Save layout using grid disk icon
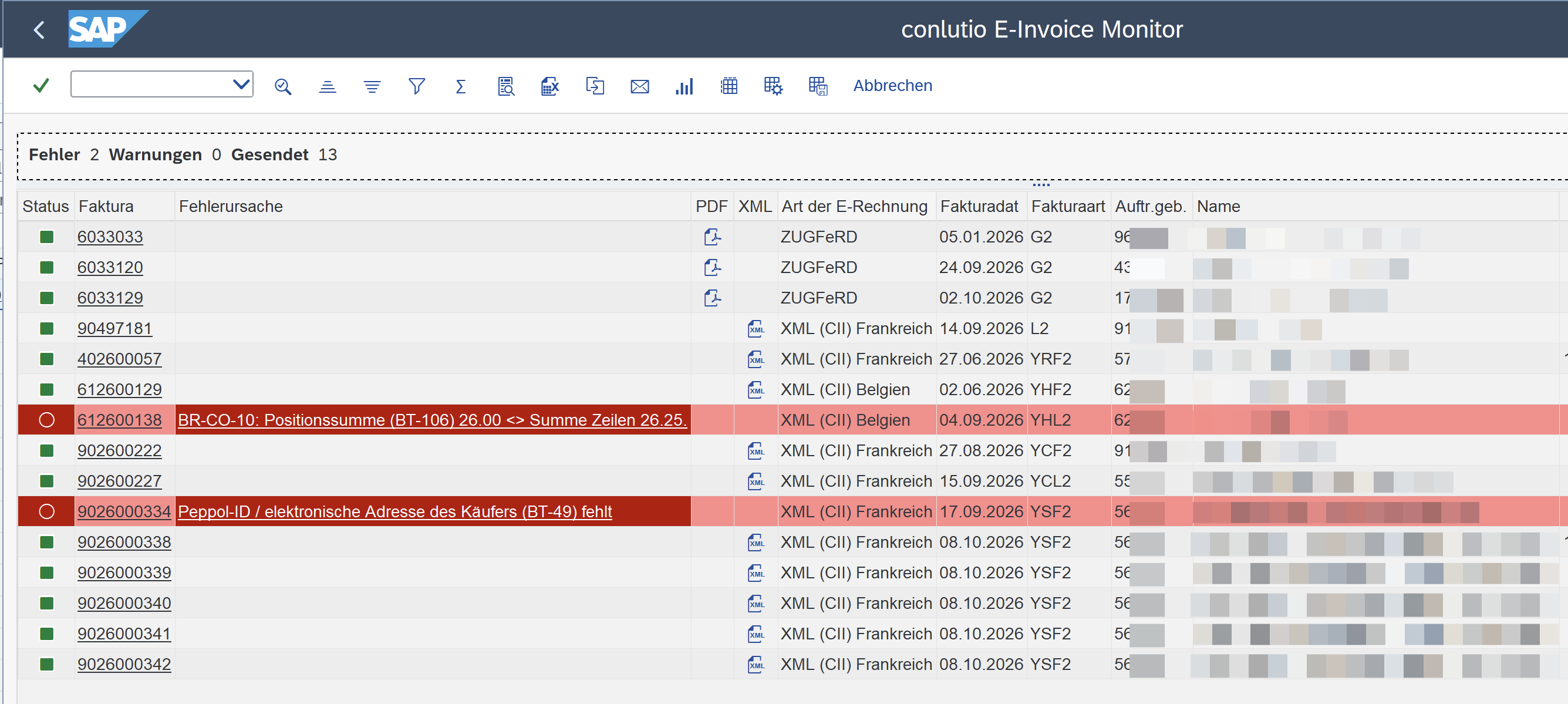 [x=818, y=86]
